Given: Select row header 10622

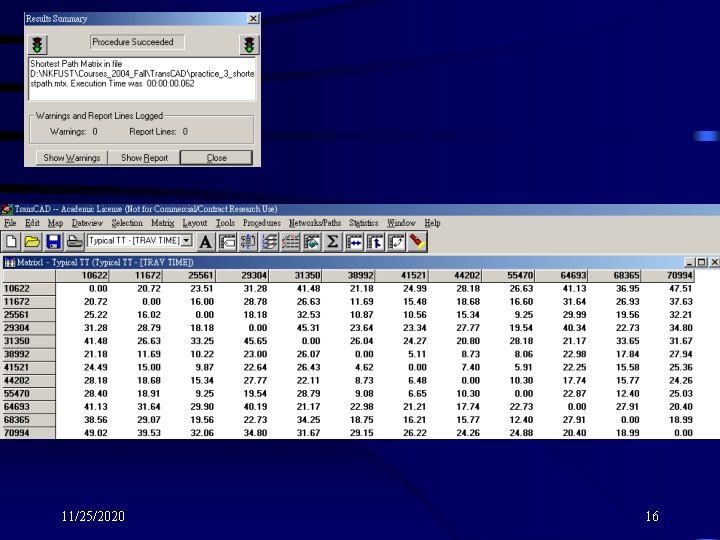Looking at the screenshot, I should (28, 289).
